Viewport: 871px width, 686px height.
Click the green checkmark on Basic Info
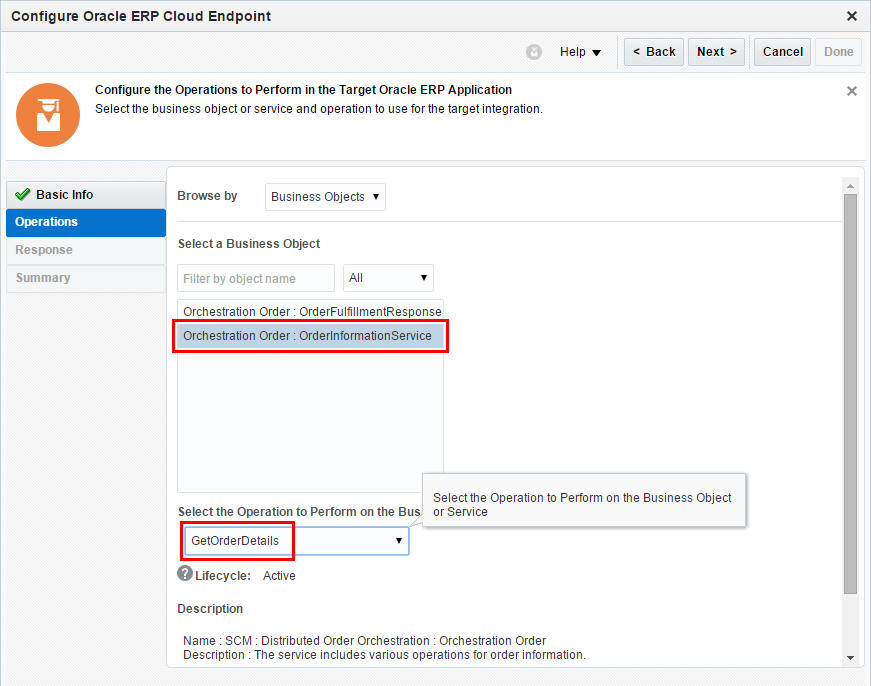point(23,194)
